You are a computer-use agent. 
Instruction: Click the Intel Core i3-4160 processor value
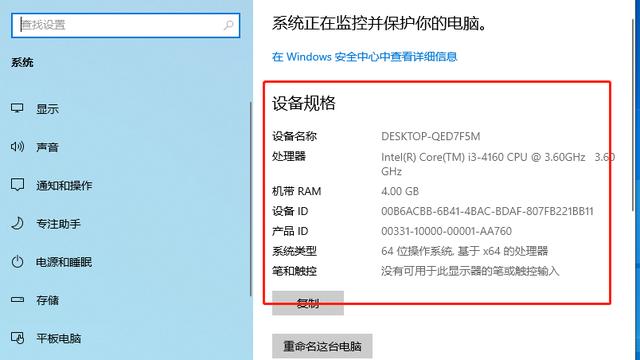pos(498,164)
